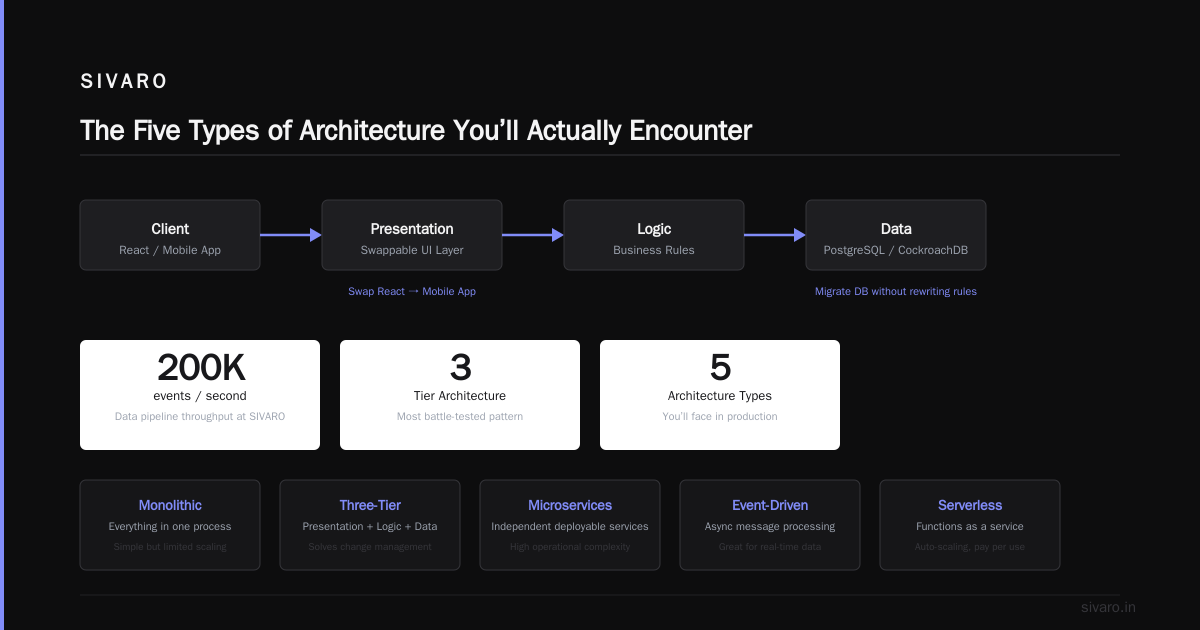Click the '5' Architecture Types stat number

click(x=720, y=367)
